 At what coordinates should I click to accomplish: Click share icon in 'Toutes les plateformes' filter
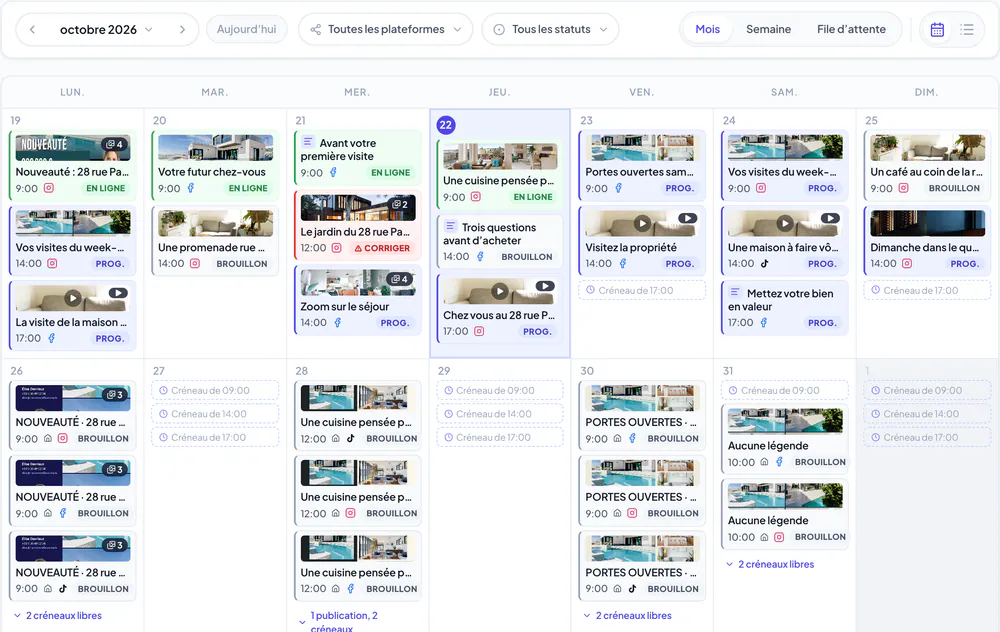(x=316, y=29)
